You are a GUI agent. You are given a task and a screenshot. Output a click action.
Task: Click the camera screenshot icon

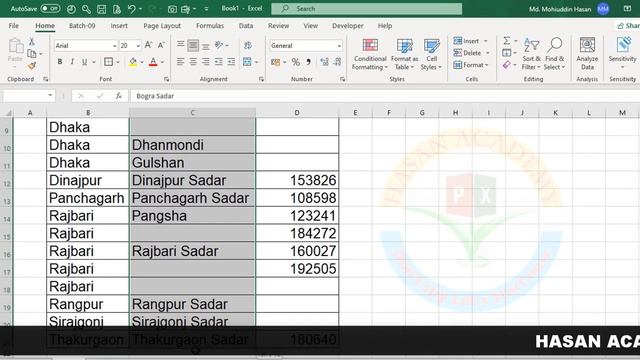pos(172,9)
